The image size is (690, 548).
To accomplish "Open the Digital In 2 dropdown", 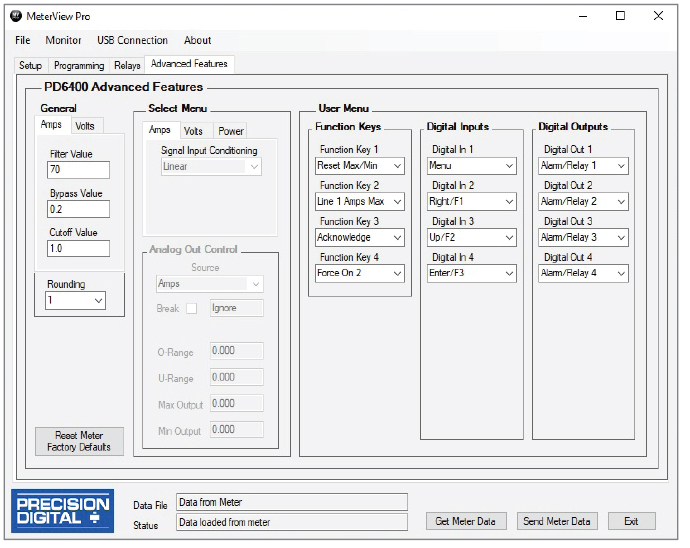I will 472,202.
